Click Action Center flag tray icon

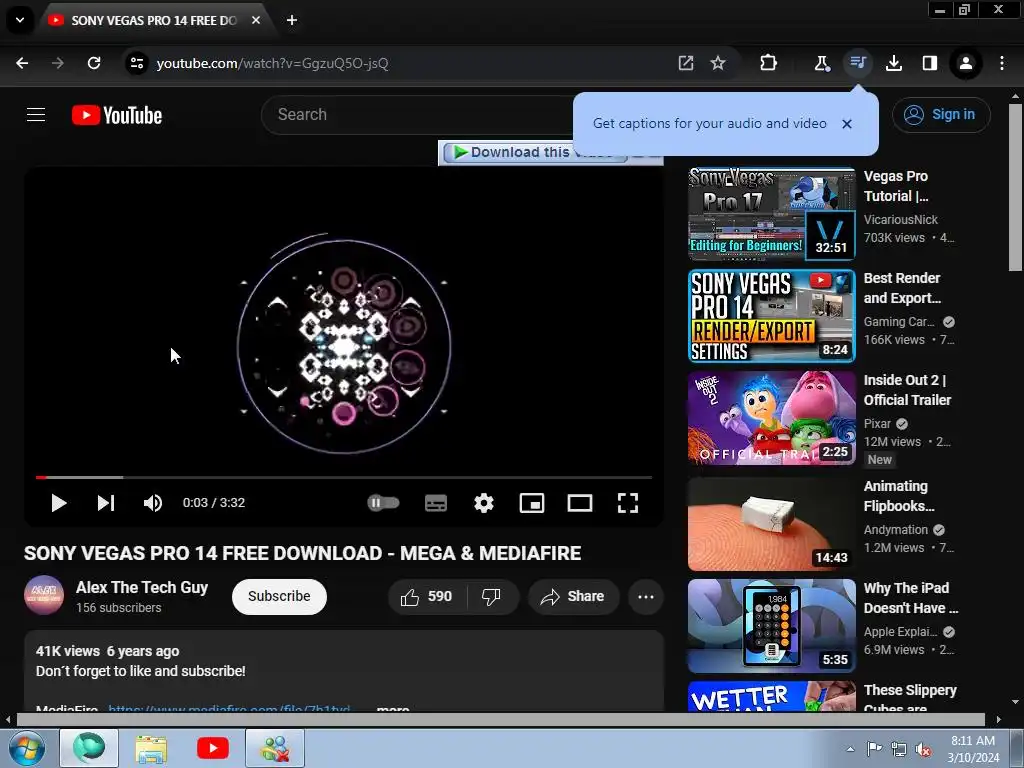pyautogui.click(x=874, y=749)
